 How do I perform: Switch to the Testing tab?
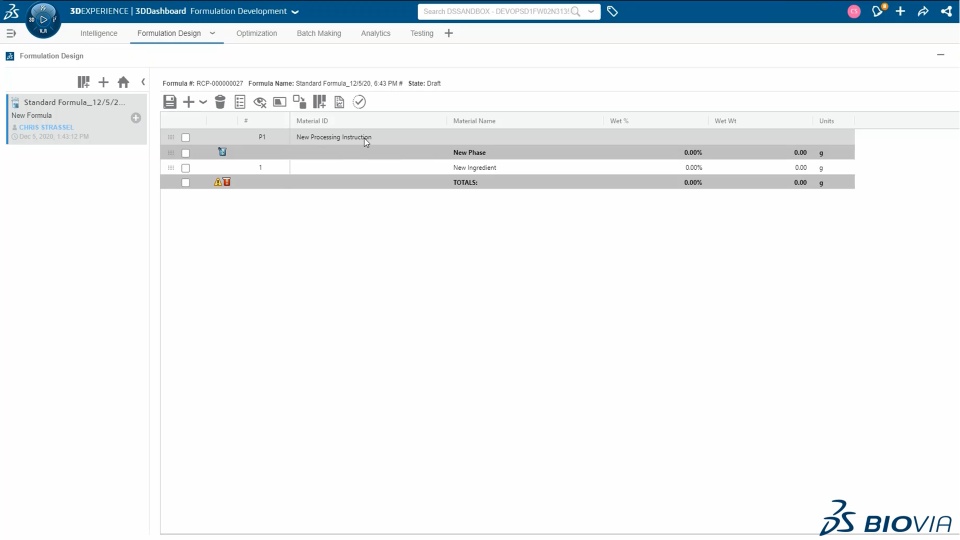(x=422, y=33)
